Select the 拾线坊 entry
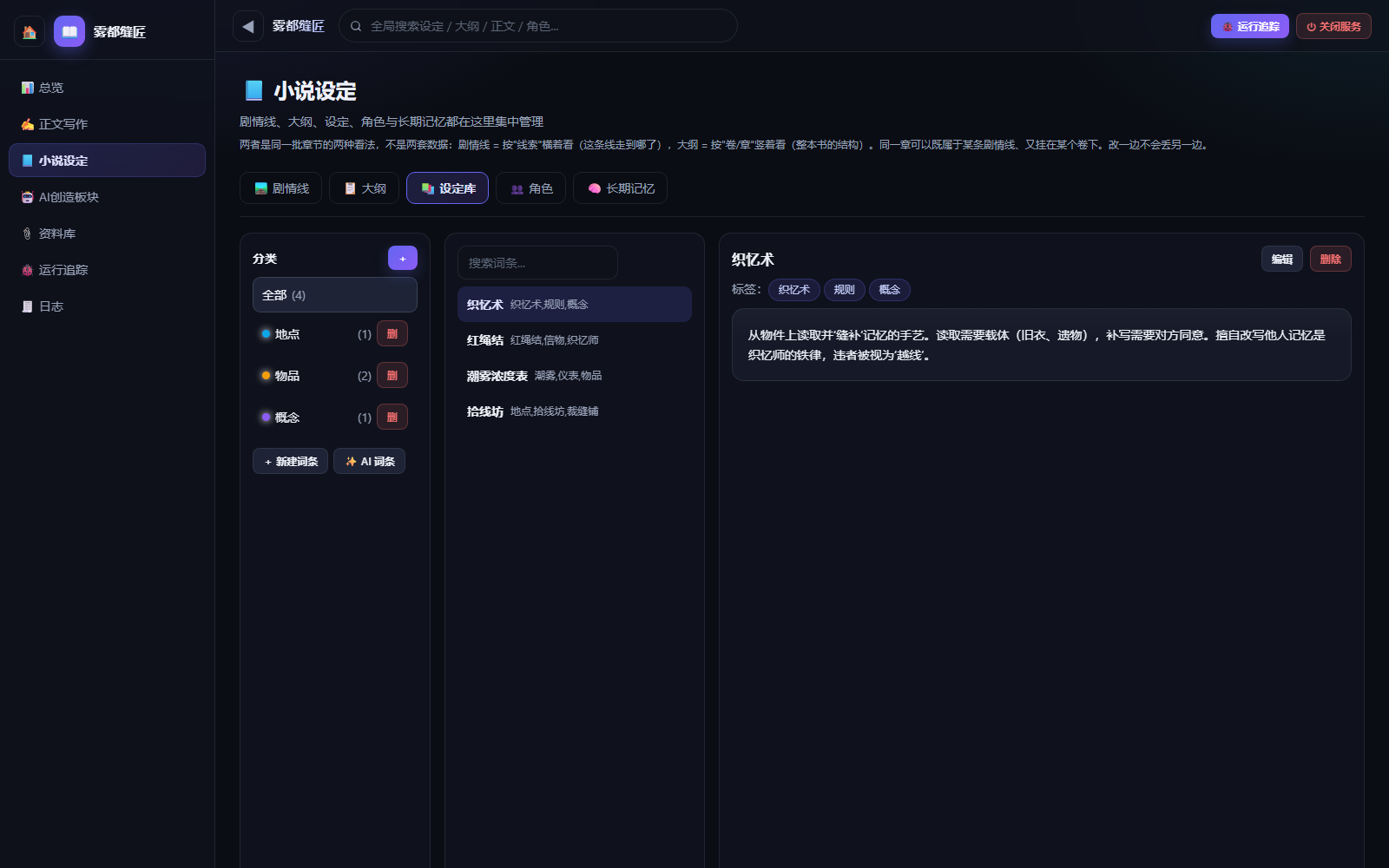 pos(575,411)
